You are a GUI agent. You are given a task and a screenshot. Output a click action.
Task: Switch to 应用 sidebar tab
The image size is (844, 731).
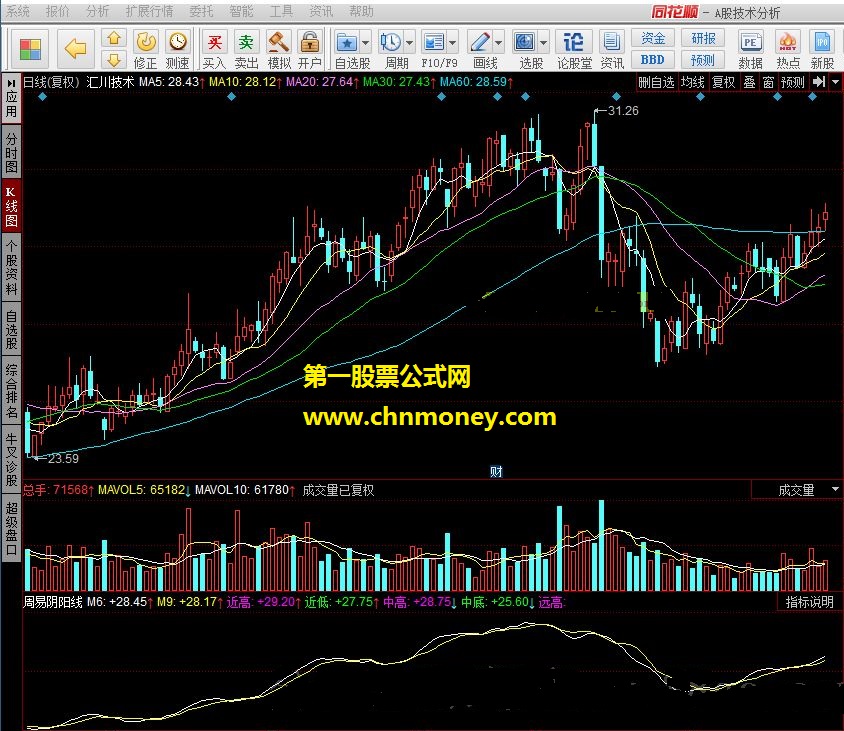[x=11, y=105]
